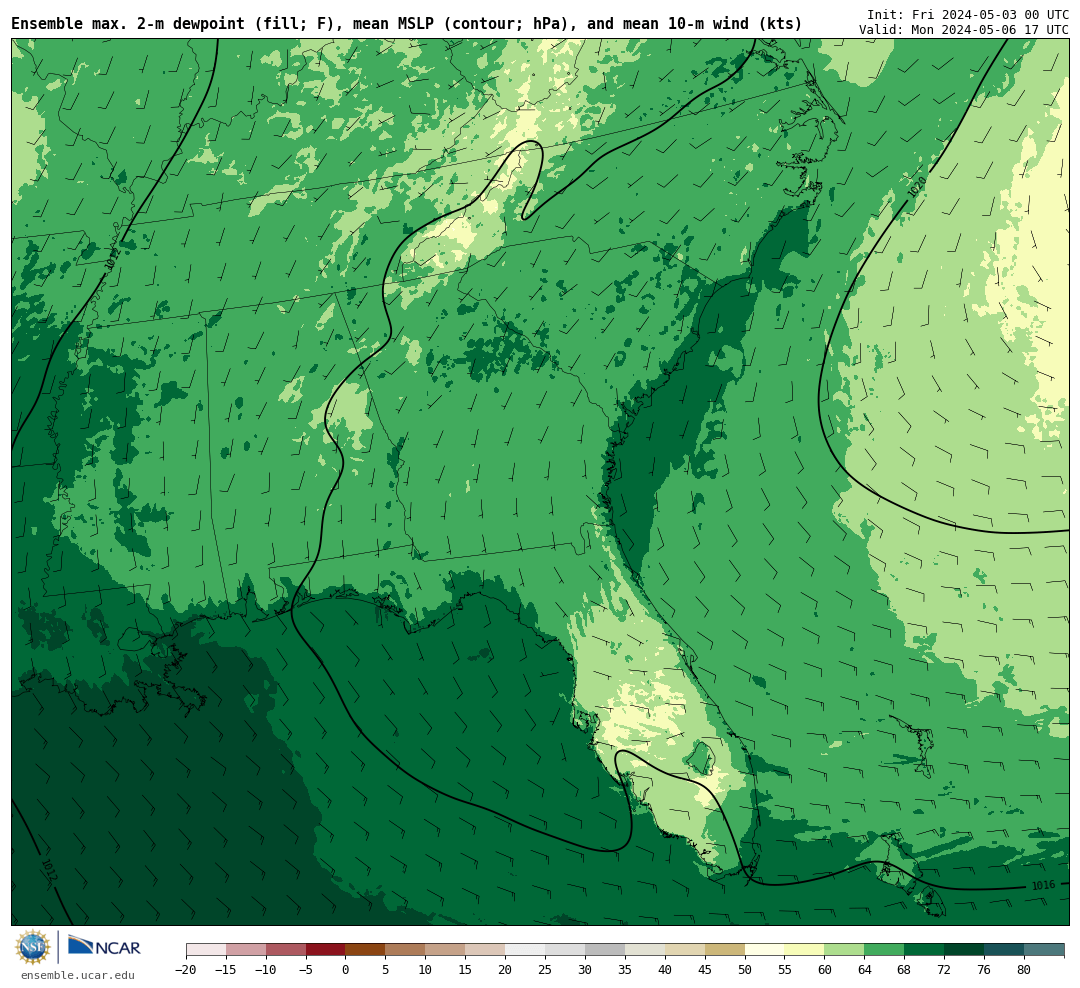Click the 'Valid: Mon 2024-05-06 17 UTC' text
The image size is (1080, 988).
(x=964, y=30)
